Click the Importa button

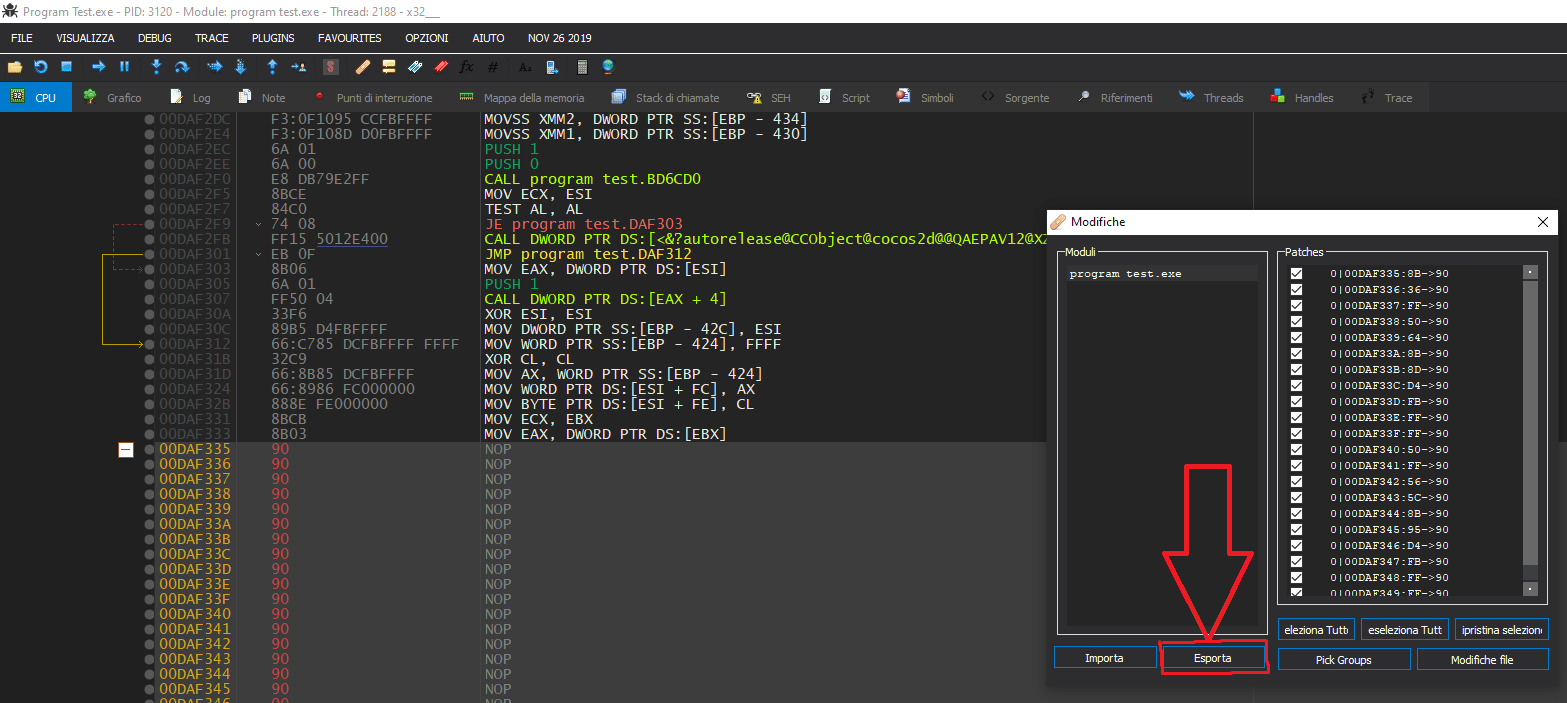(1105, 658)
